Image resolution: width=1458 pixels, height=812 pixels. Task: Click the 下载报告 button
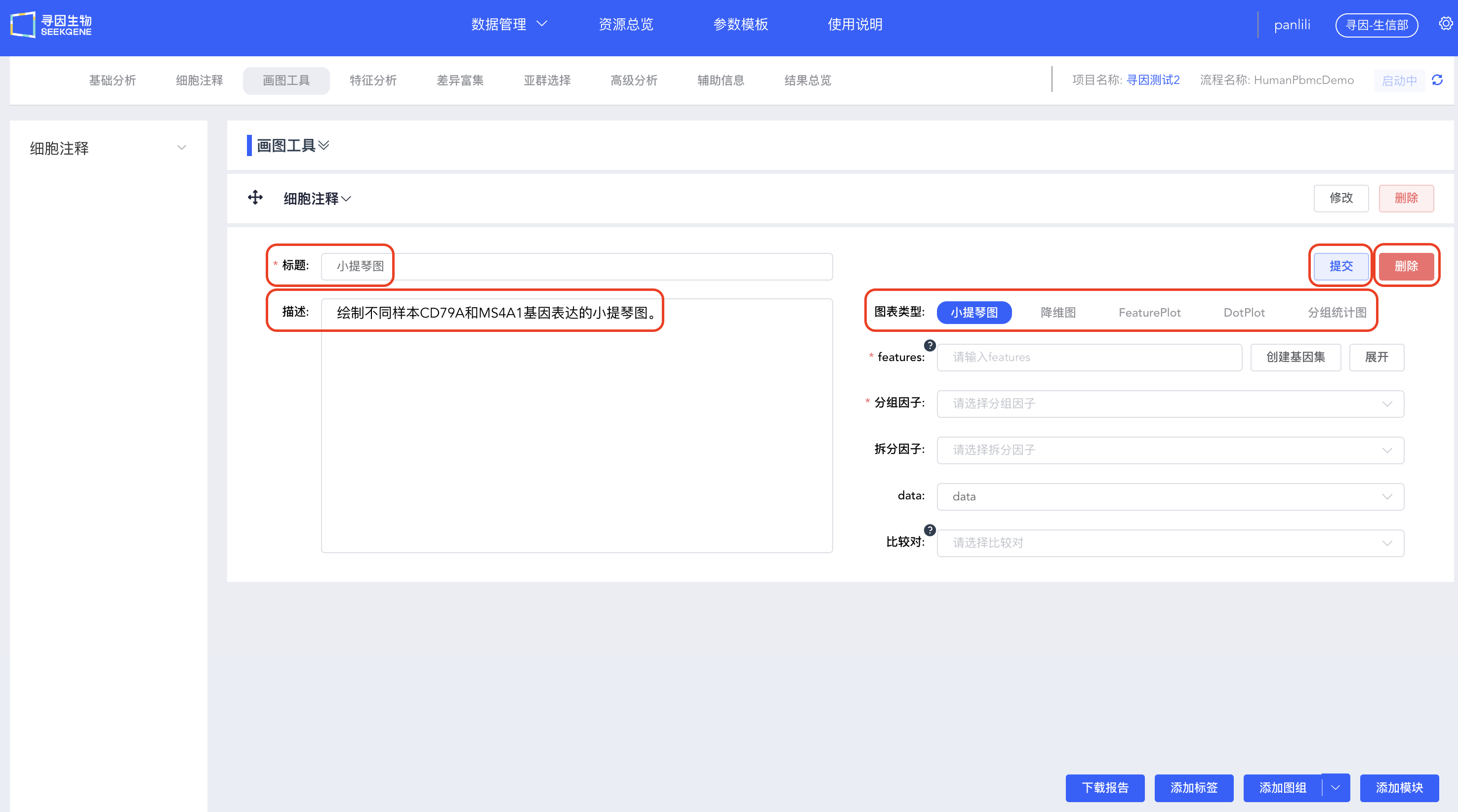point(1105,788)
